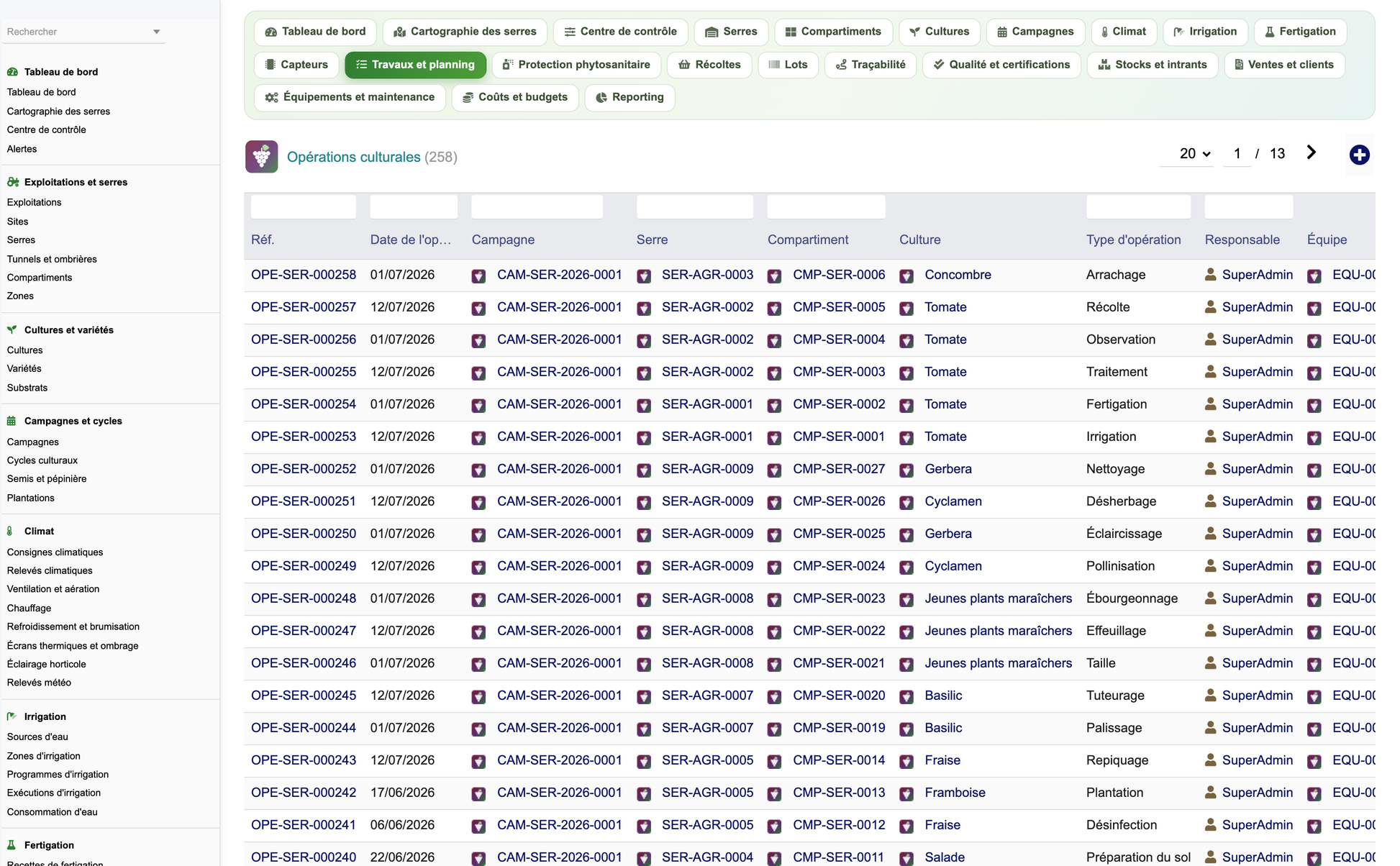The image size is (1400, 866).
Task: Sort by Type d'opération column header
Action: 1134,240
